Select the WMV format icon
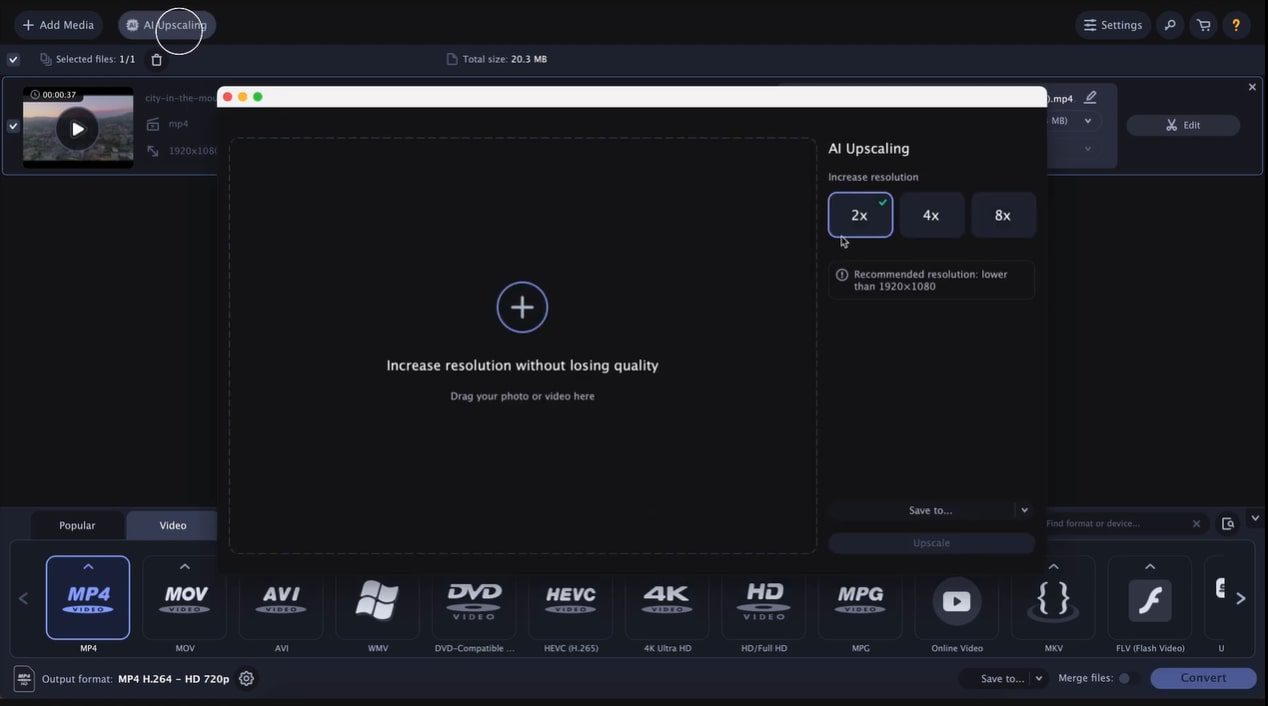1268x706 pixels. pyautogui.click(x=377, y=600)
